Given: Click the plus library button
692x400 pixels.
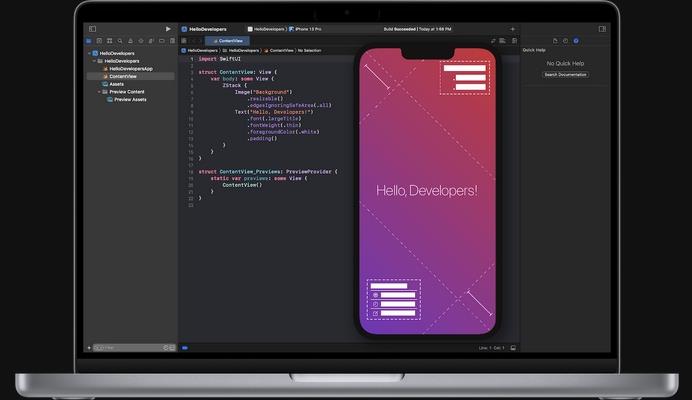Looking at the screenshot, I should pyautogui.click(x=512, y=29).
